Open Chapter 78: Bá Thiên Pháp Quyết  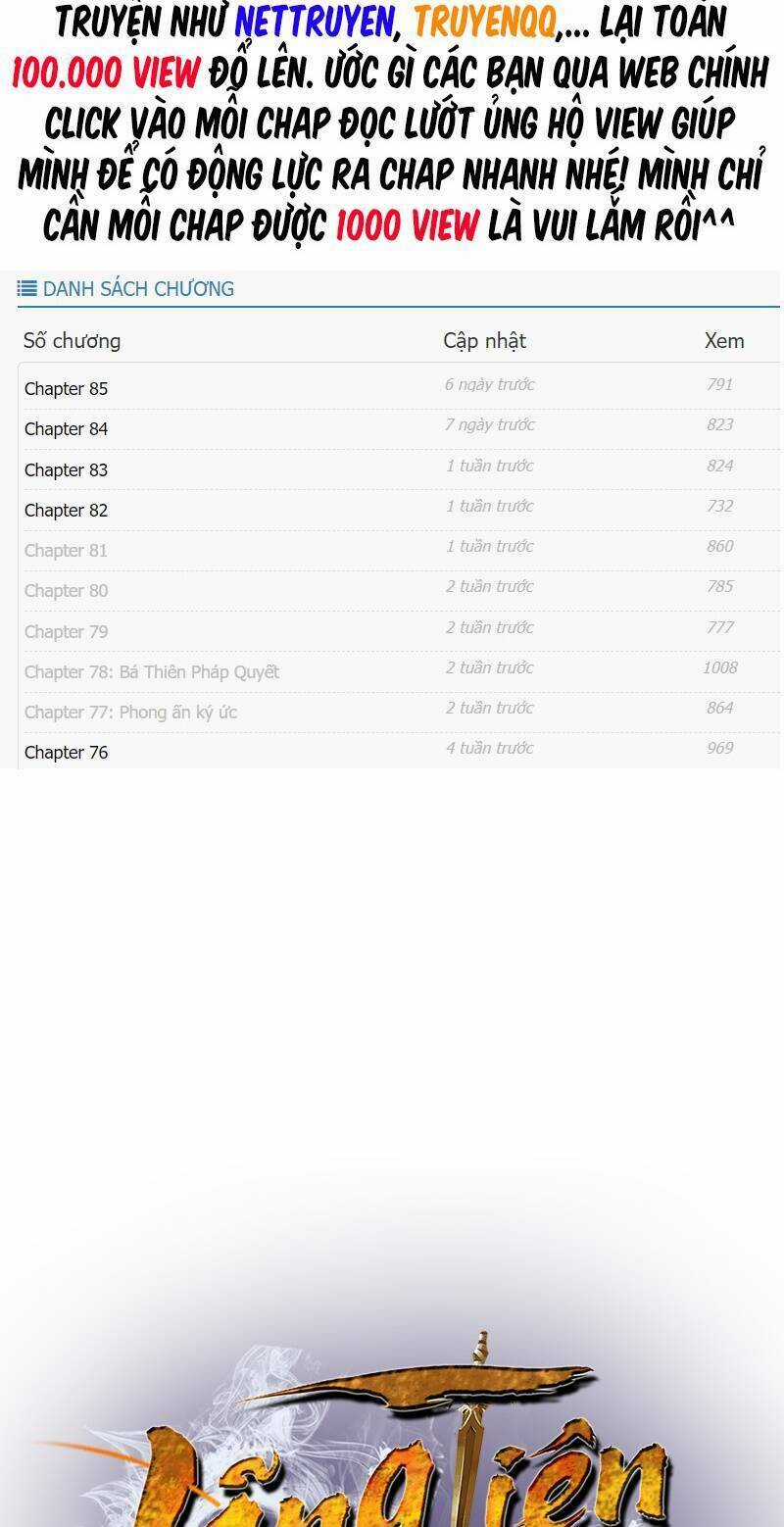(152, 672)
